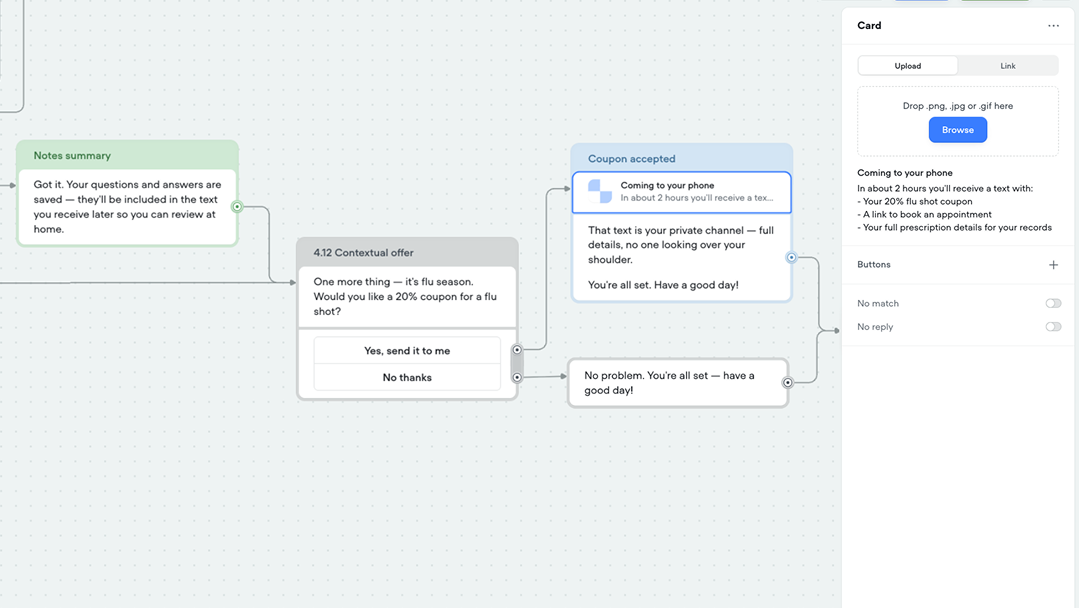Click the 'No thanks' connector port
Viewport: 1080px width, 608px height.
click(517, 377)
